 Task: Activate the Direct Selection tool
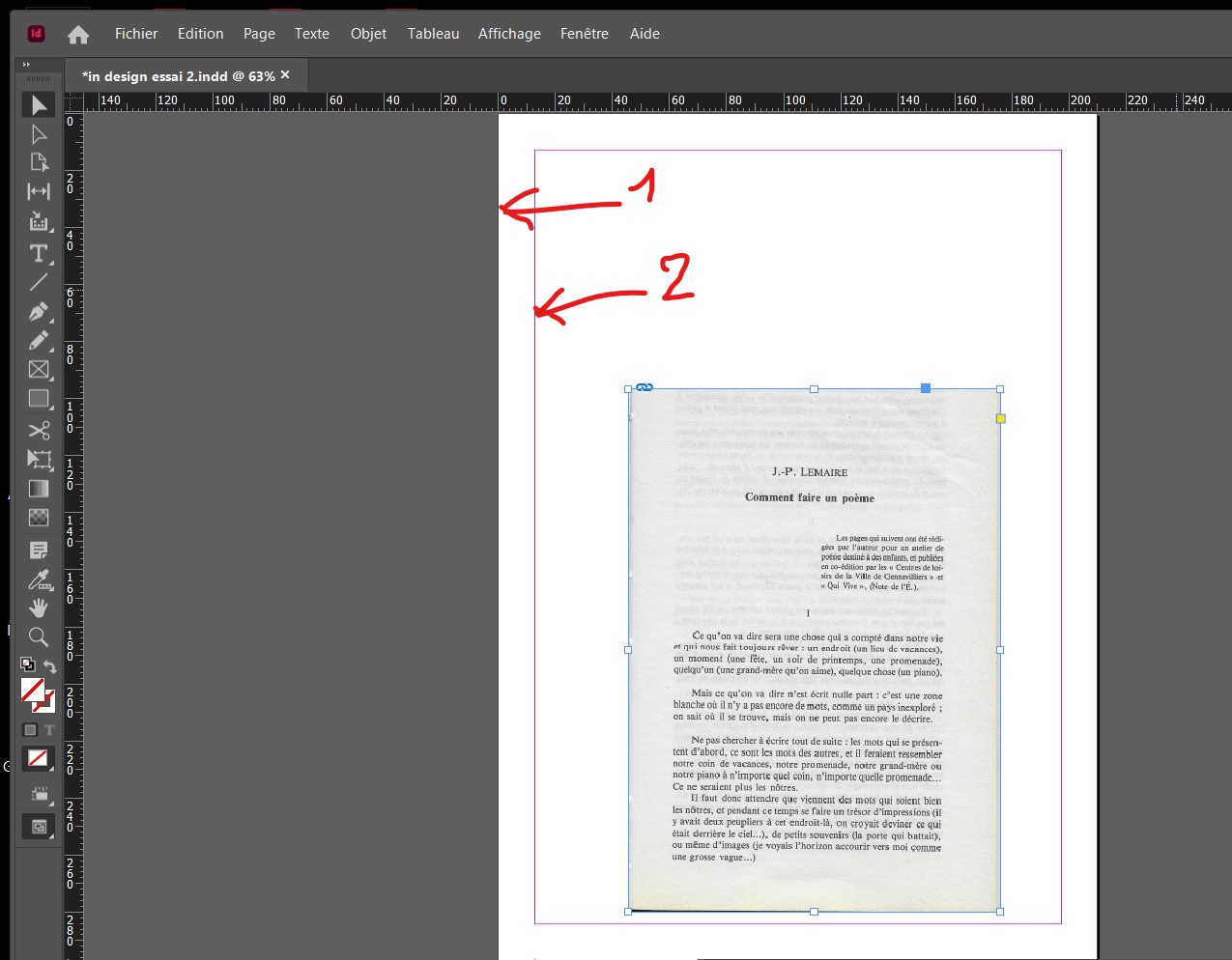(x=38, y=133)
